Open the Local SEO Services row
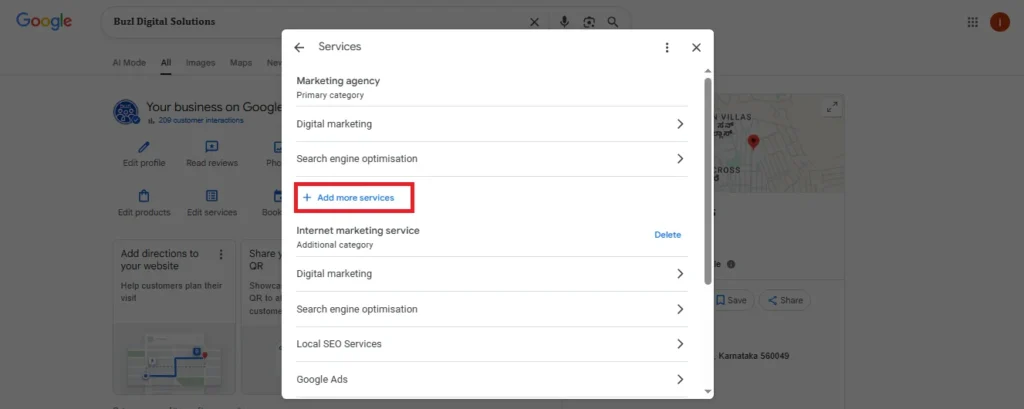This screenshot has width=1024, height=409. click(x=492, y=344)
